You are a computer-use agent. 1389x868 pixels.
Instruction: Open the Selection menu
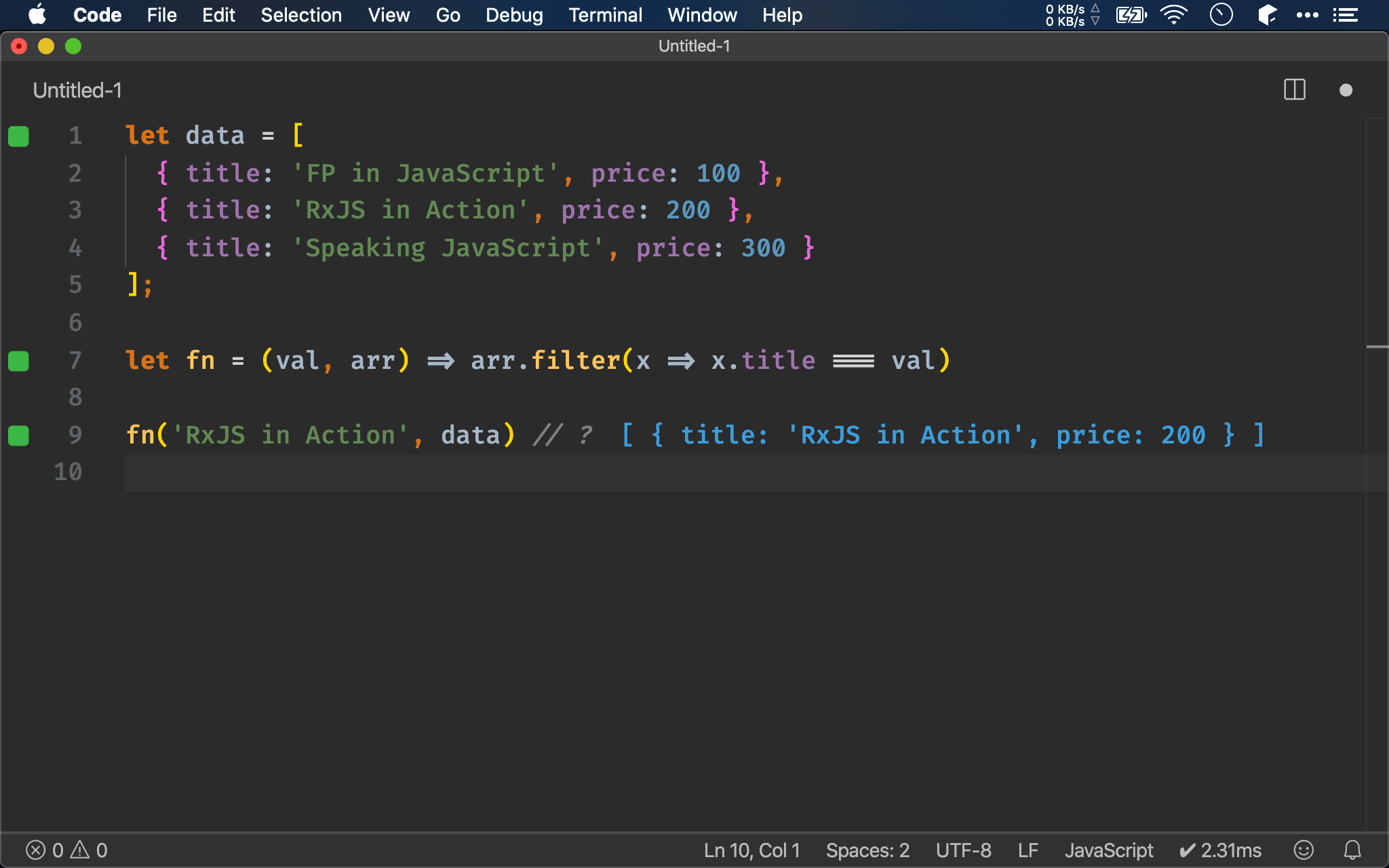(x=301, y=15)
